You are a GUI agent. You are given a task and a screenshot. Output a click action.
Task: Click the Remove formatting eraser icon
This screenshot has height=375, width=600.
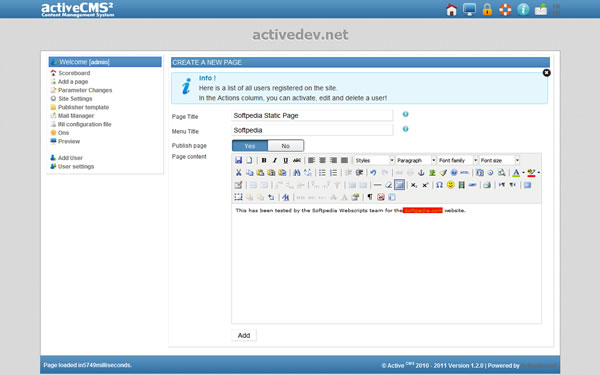point(388,185)
